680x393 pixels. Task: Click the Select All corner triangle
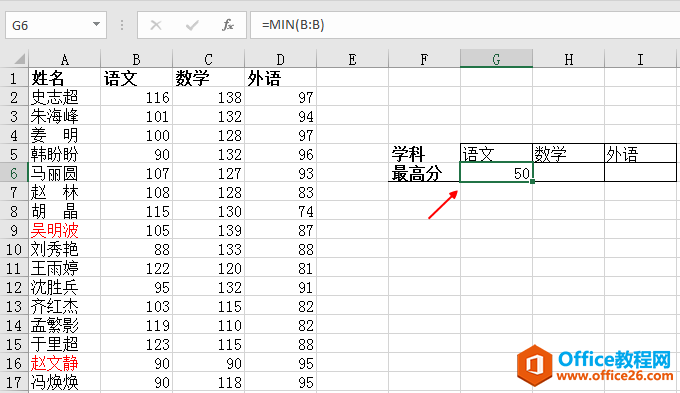click(x=19, y=59)
